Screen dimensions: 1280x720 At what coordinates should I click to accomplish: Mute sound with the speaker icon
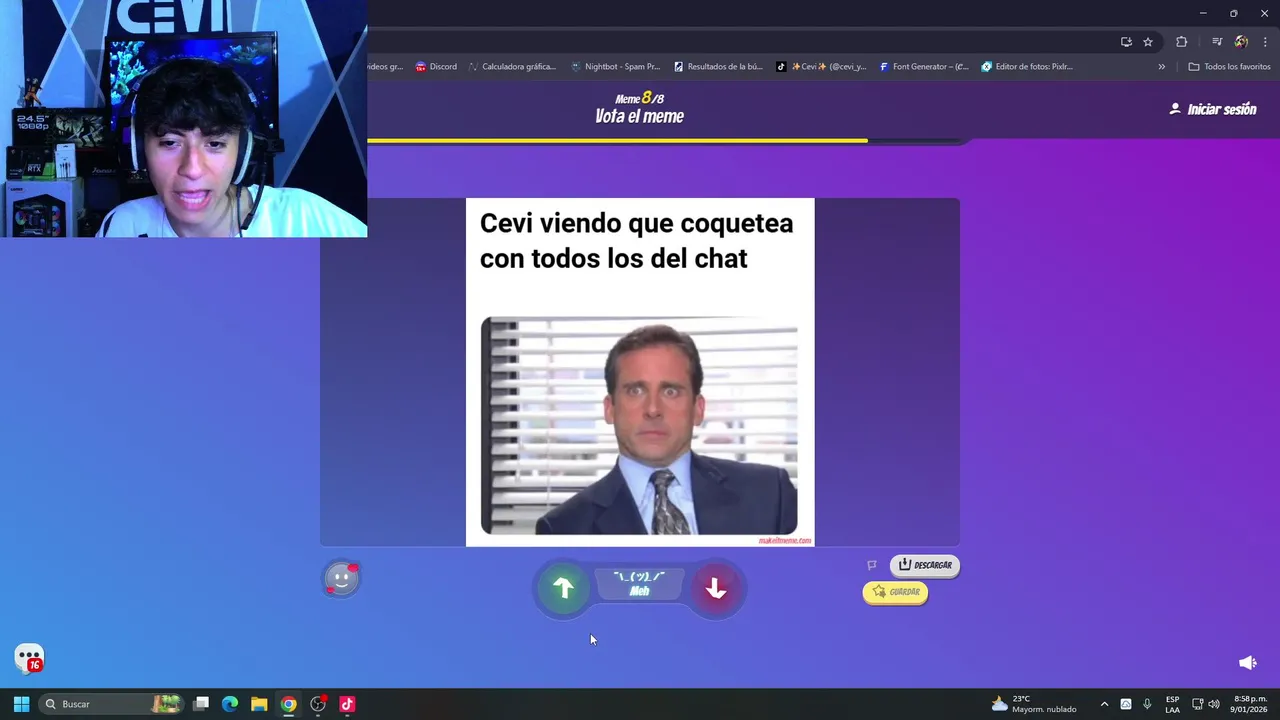(1247, 663)
